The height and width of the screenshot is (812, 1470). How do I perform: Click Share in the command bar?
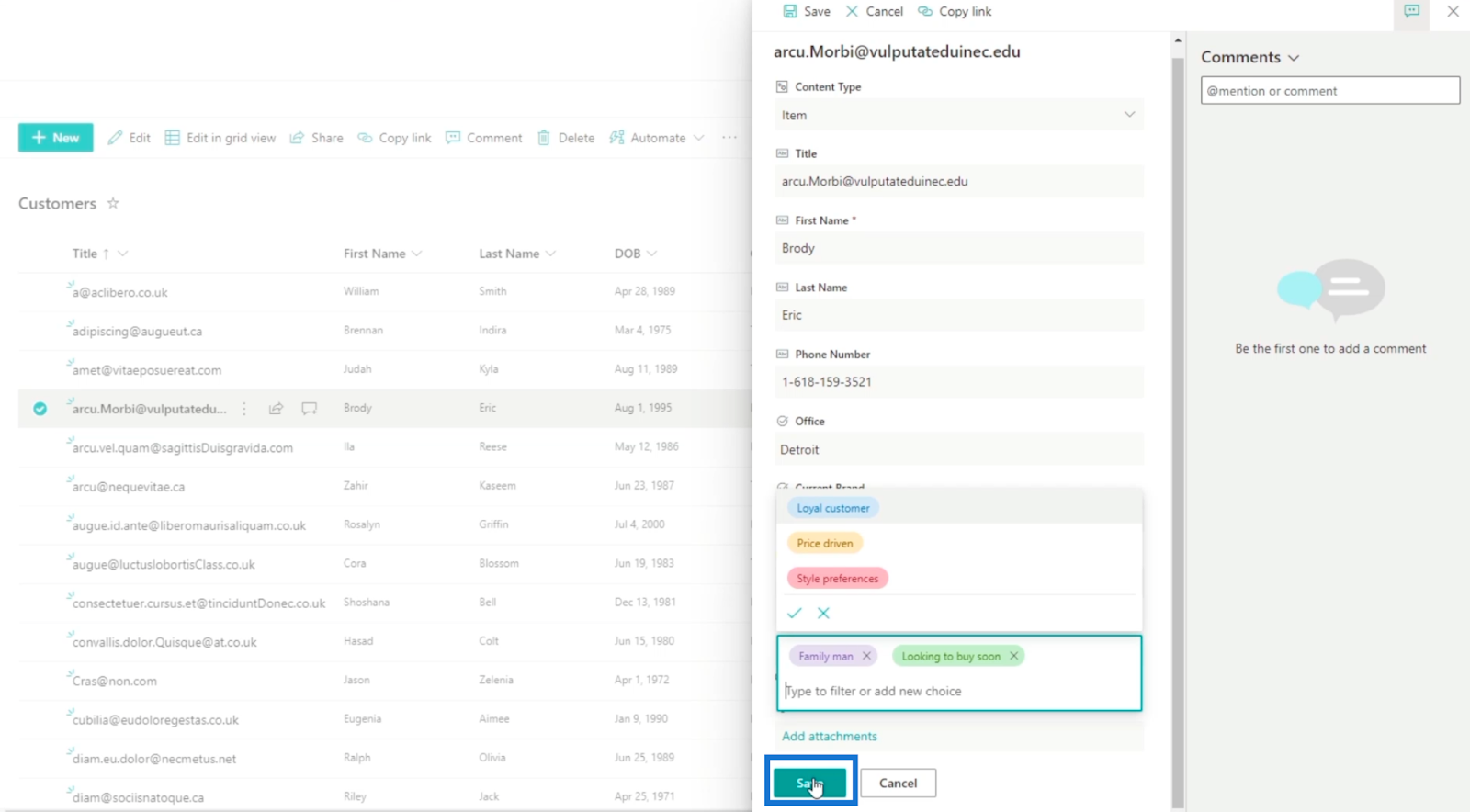pyautogui.click(x=316, y=138)
